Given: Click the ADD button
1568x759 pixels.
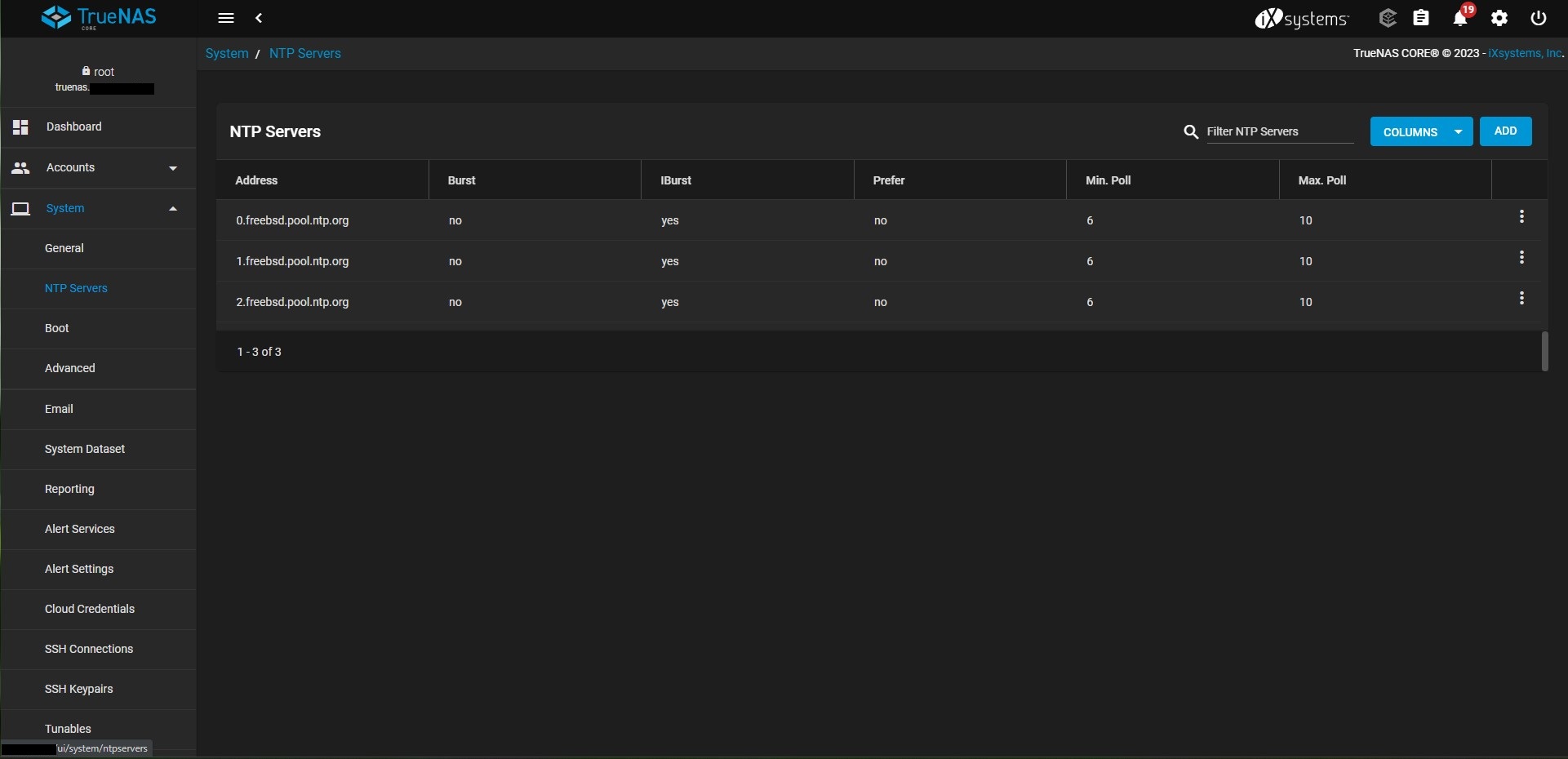Looking at the screenshot, I should 1505,131.
